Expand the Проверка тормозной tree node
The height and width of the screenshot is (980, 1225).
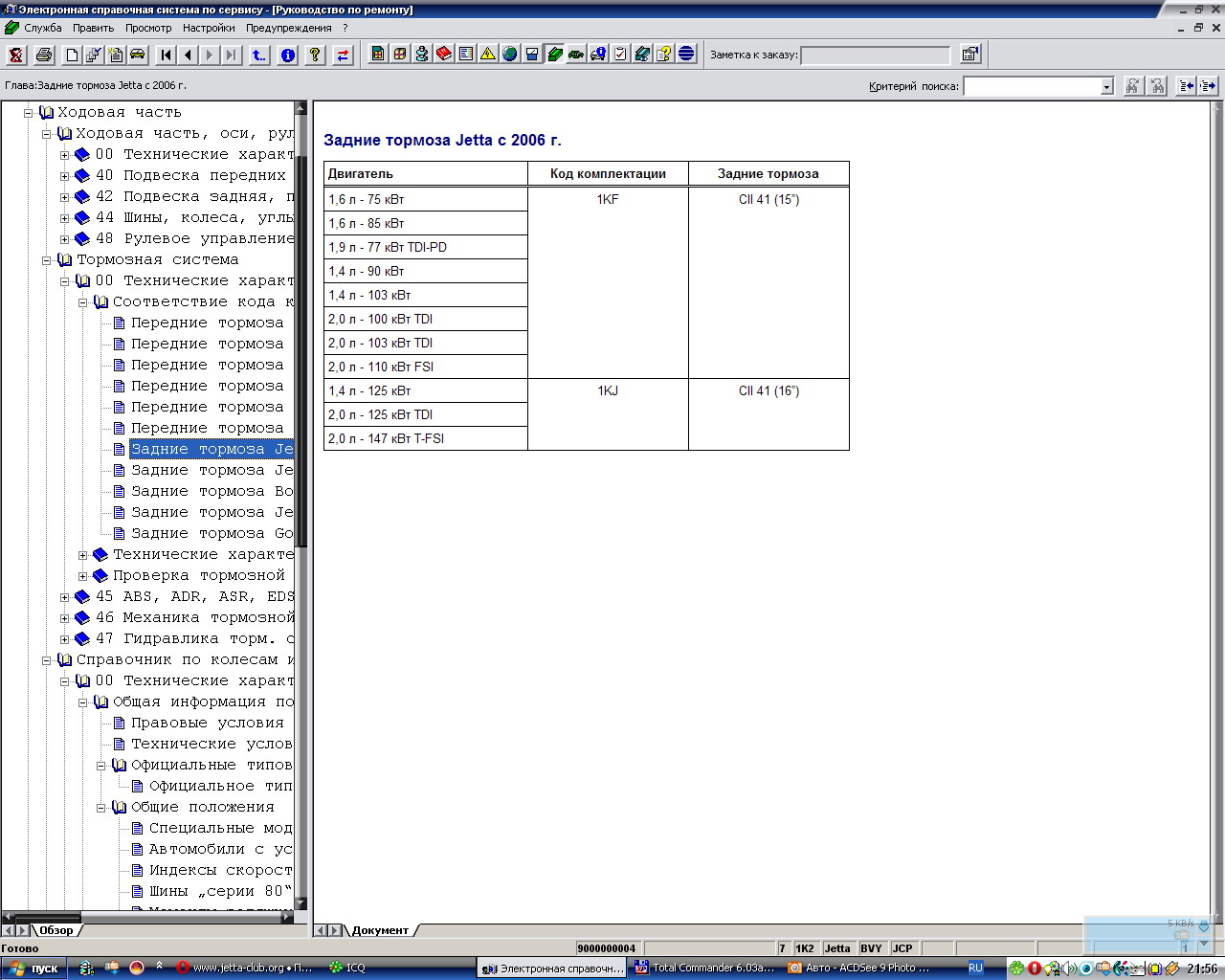click(82, 576)
